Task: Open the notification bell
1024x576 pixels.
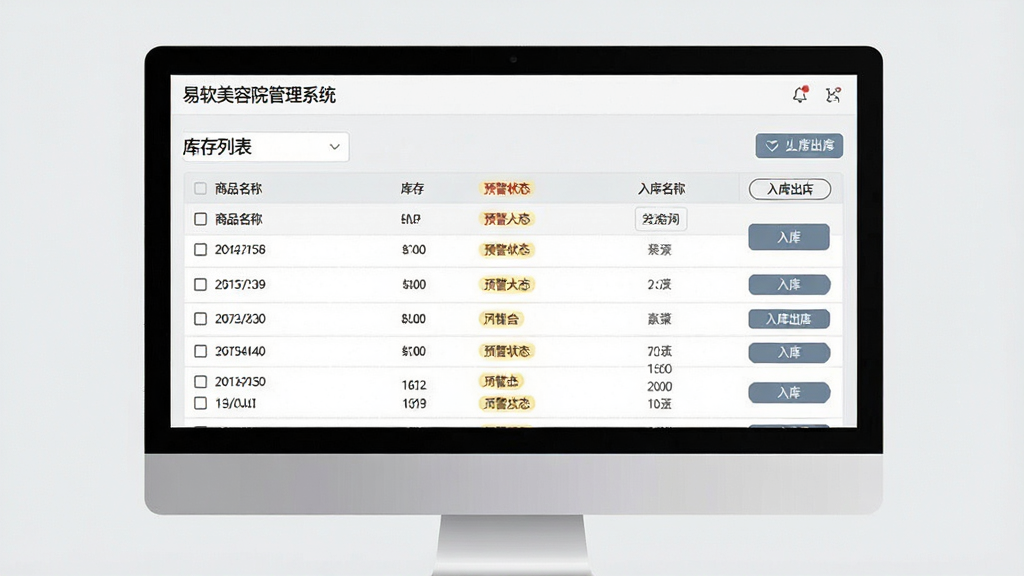Action: pyautogui.click(x=800, y=95)
